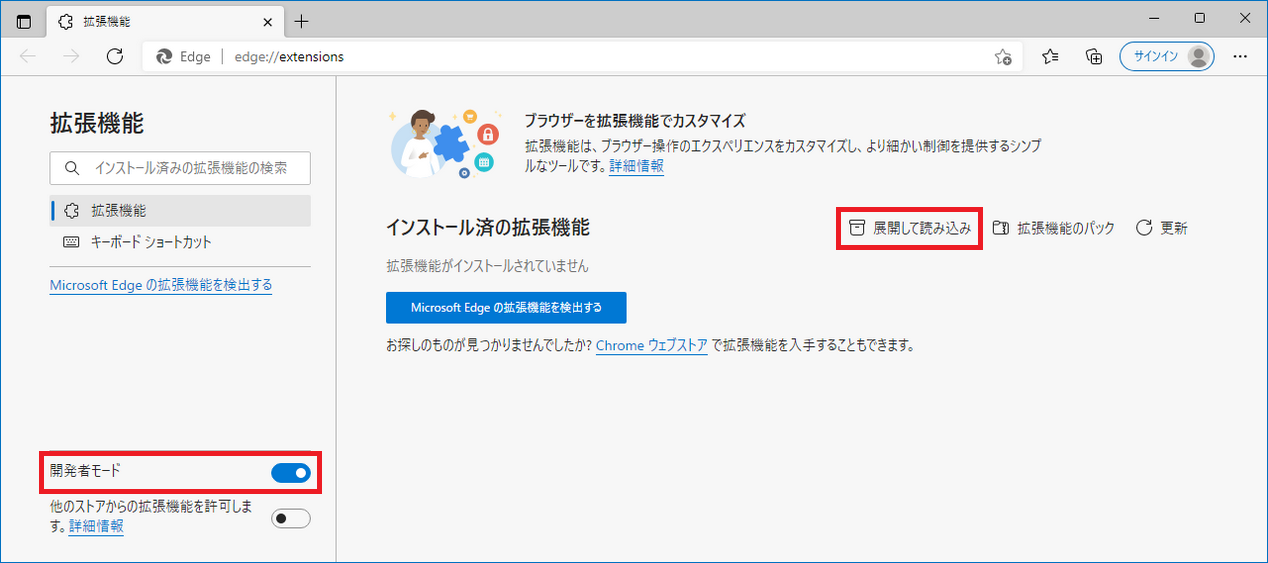Maximize the Edge window

(x=1199, y=17)
